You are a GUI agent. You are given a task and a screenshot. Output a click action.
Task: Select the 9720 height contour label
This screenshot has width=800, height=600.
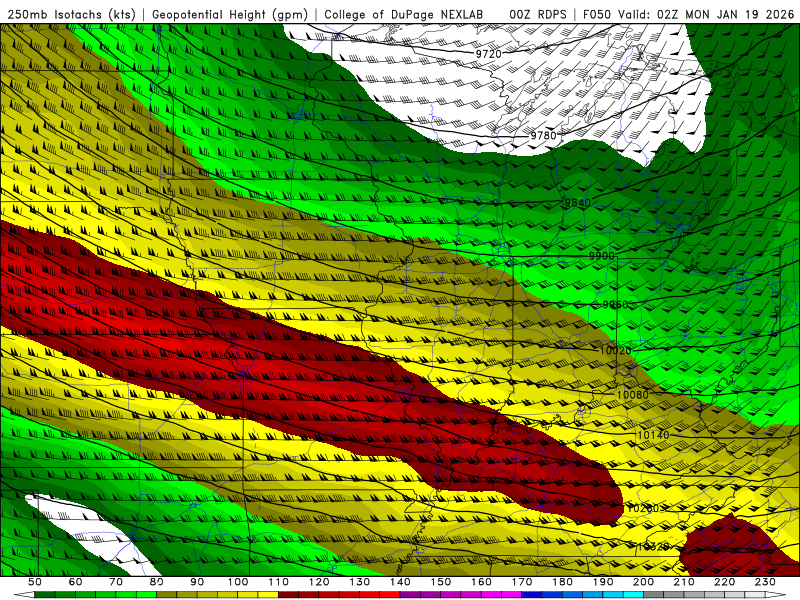tap(488, 53)
